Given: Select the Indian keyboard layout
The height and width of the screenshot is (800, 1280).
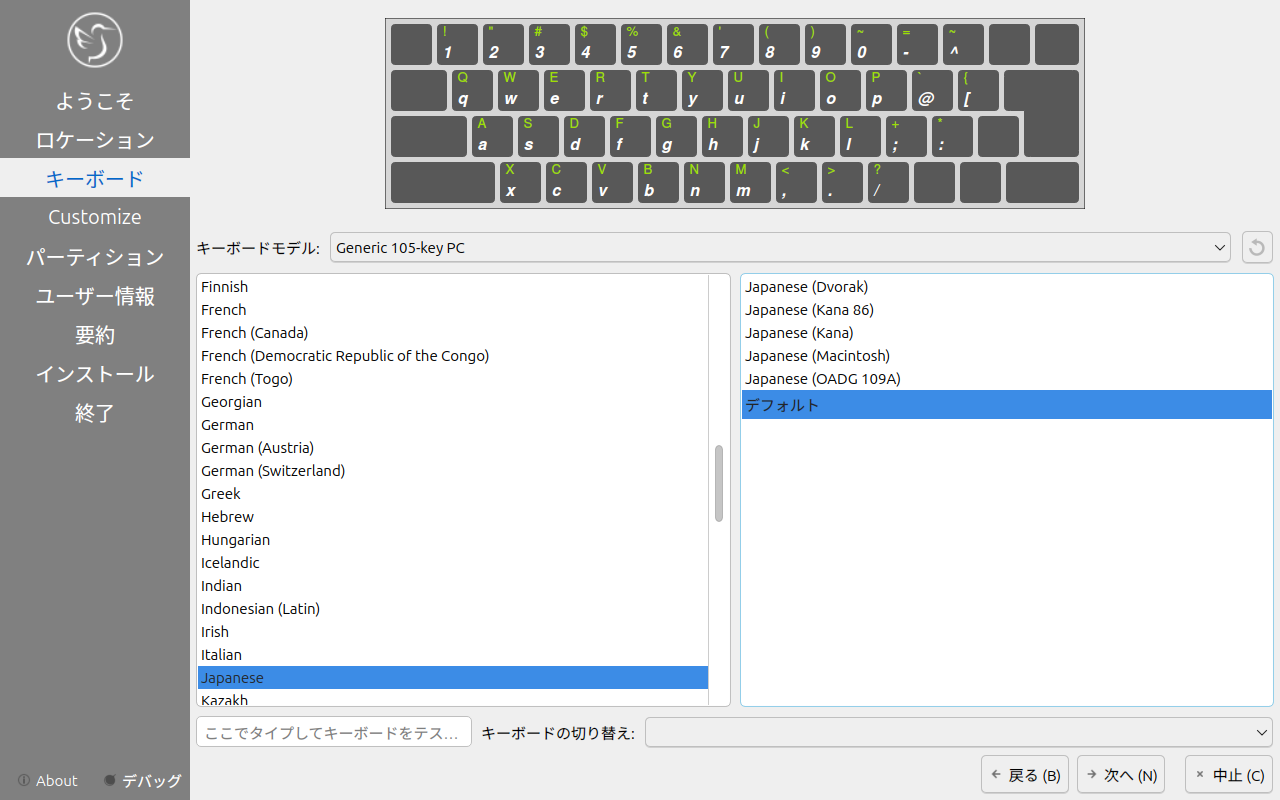Looking at the screenshot, I should point(453,586).
